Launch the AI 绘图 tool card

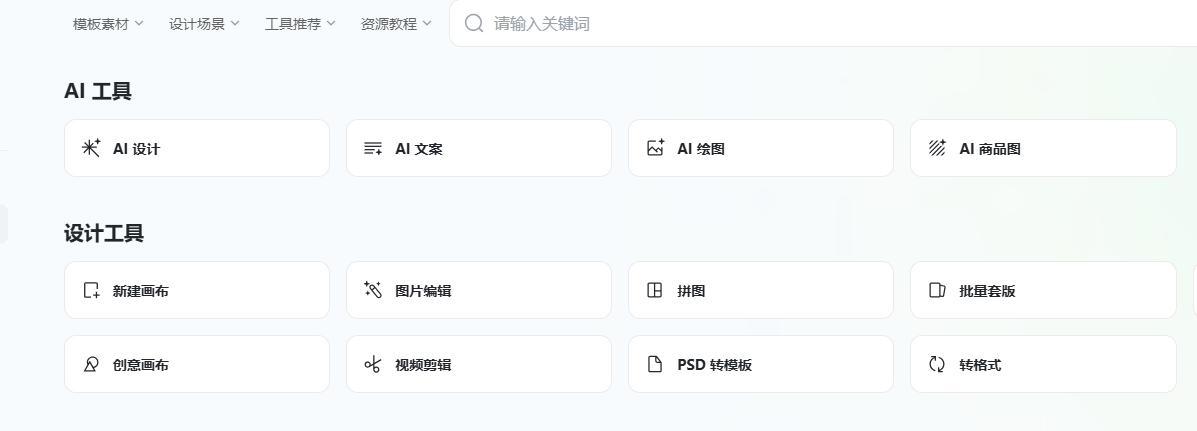point(760,148)
